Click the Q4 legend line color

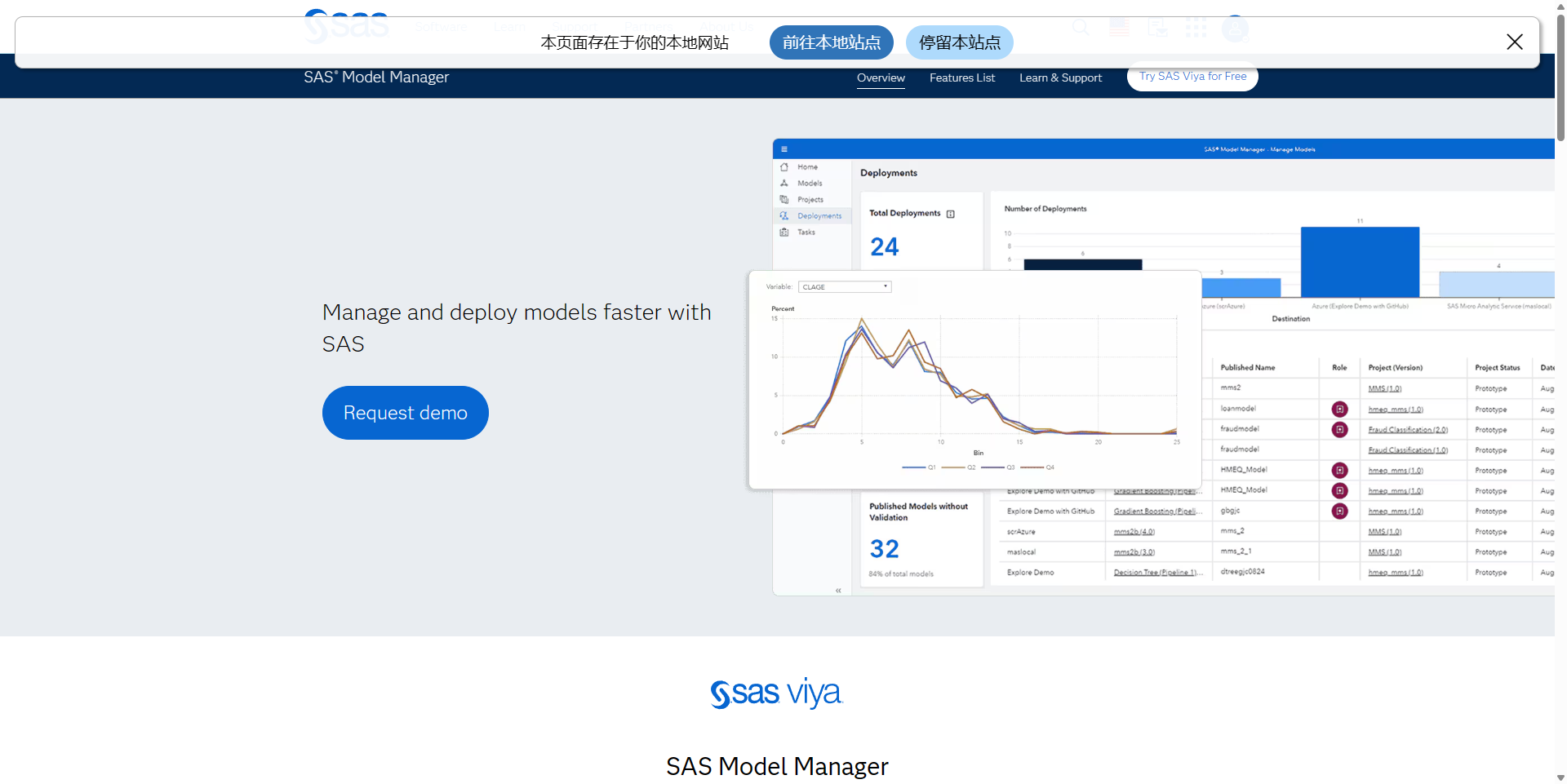pos(1032,467)
